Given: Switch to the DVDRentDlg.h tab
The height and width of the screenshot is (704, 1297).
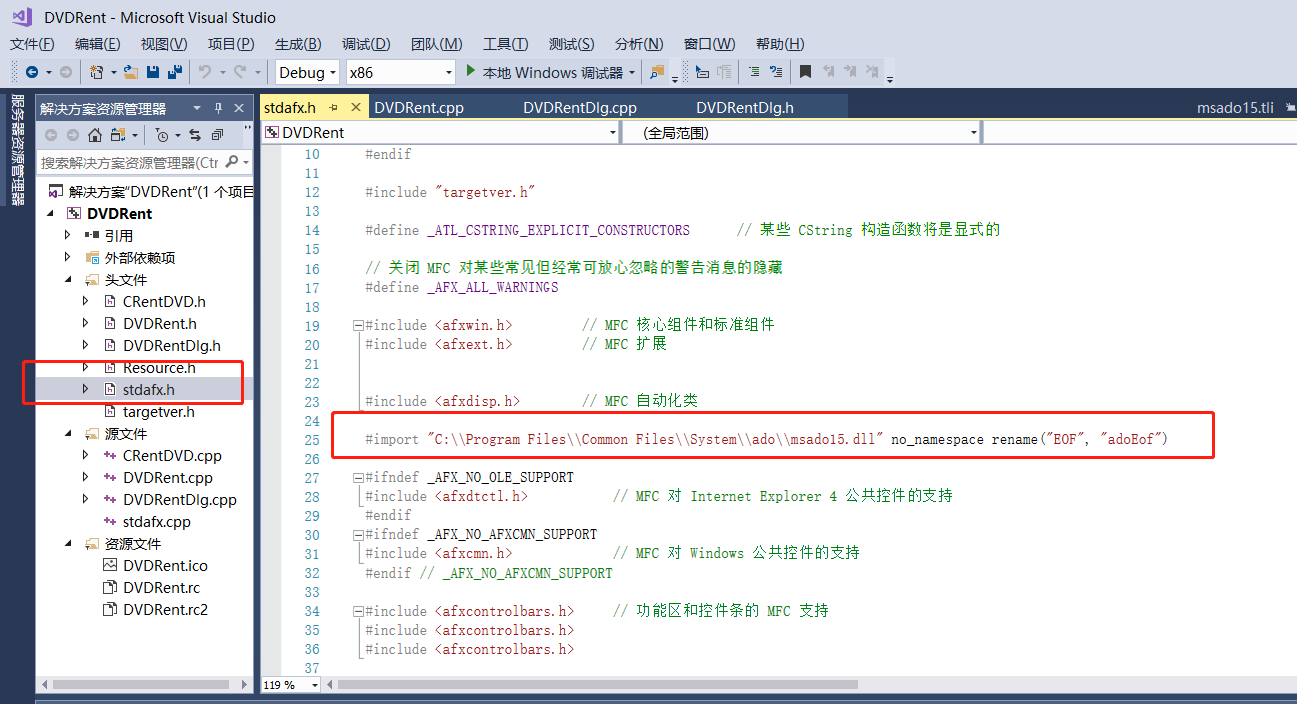Looking at the screenshot, I should [745, 107].
